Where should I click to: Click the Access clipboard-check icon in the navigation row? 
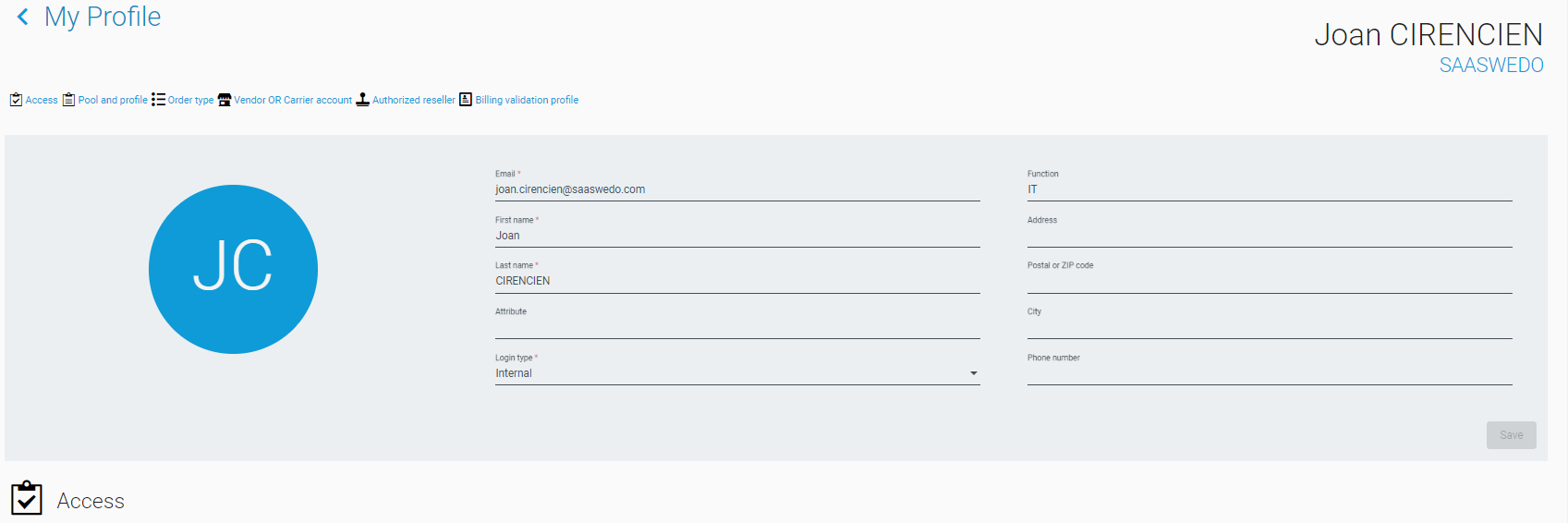click(16, 100)
